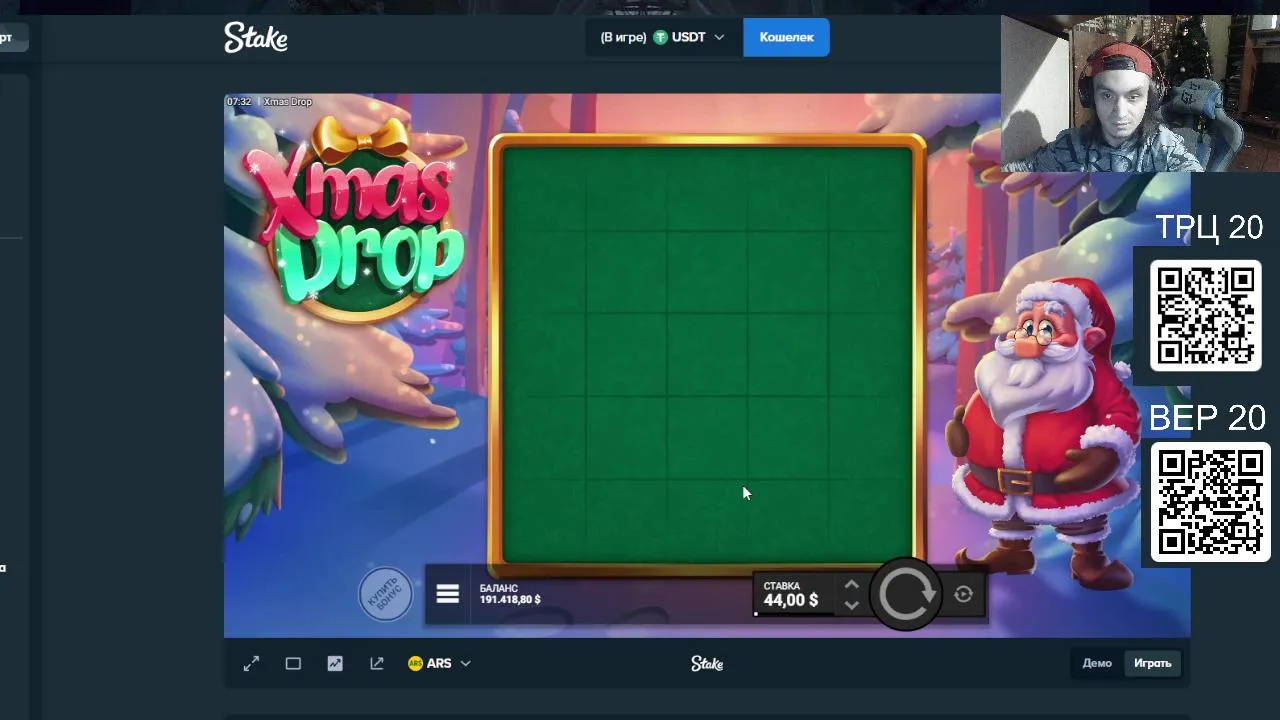Select Играть real play mode

click(1152, 663)
